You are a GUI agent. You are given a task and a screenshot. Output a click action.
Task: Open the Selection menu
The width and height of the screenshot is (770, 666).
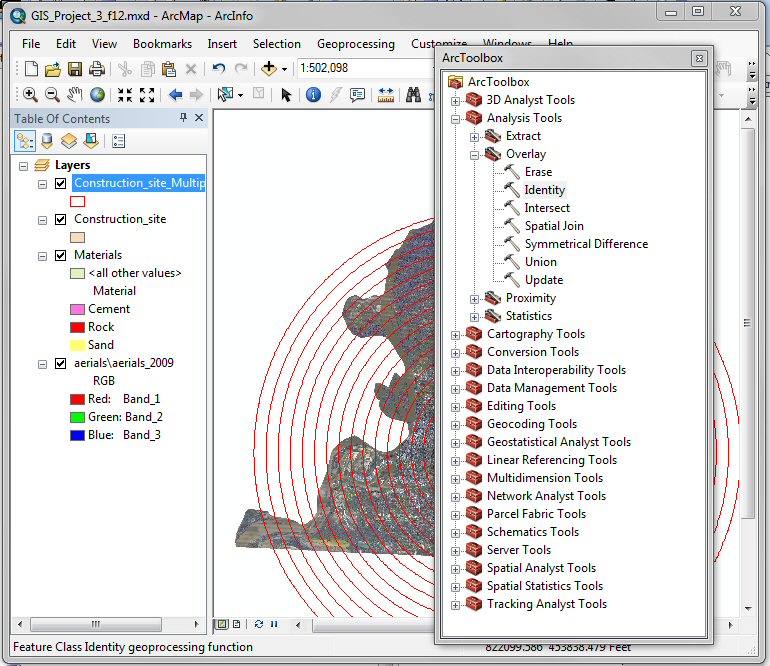276,44
